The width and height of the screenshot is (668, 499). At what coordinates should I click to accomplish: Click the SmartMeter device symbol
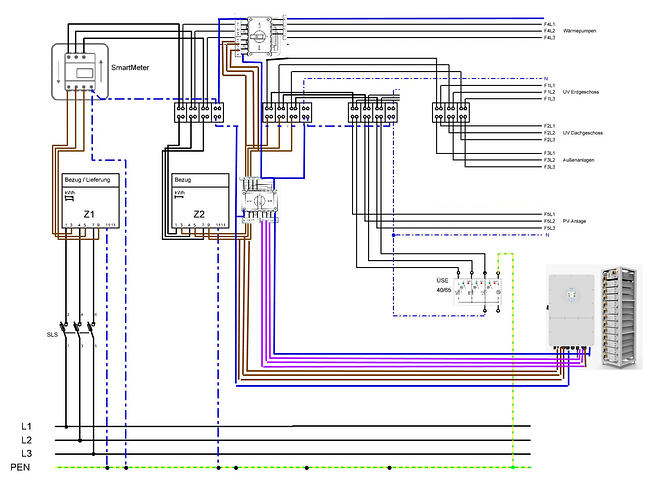pos(81,72)
